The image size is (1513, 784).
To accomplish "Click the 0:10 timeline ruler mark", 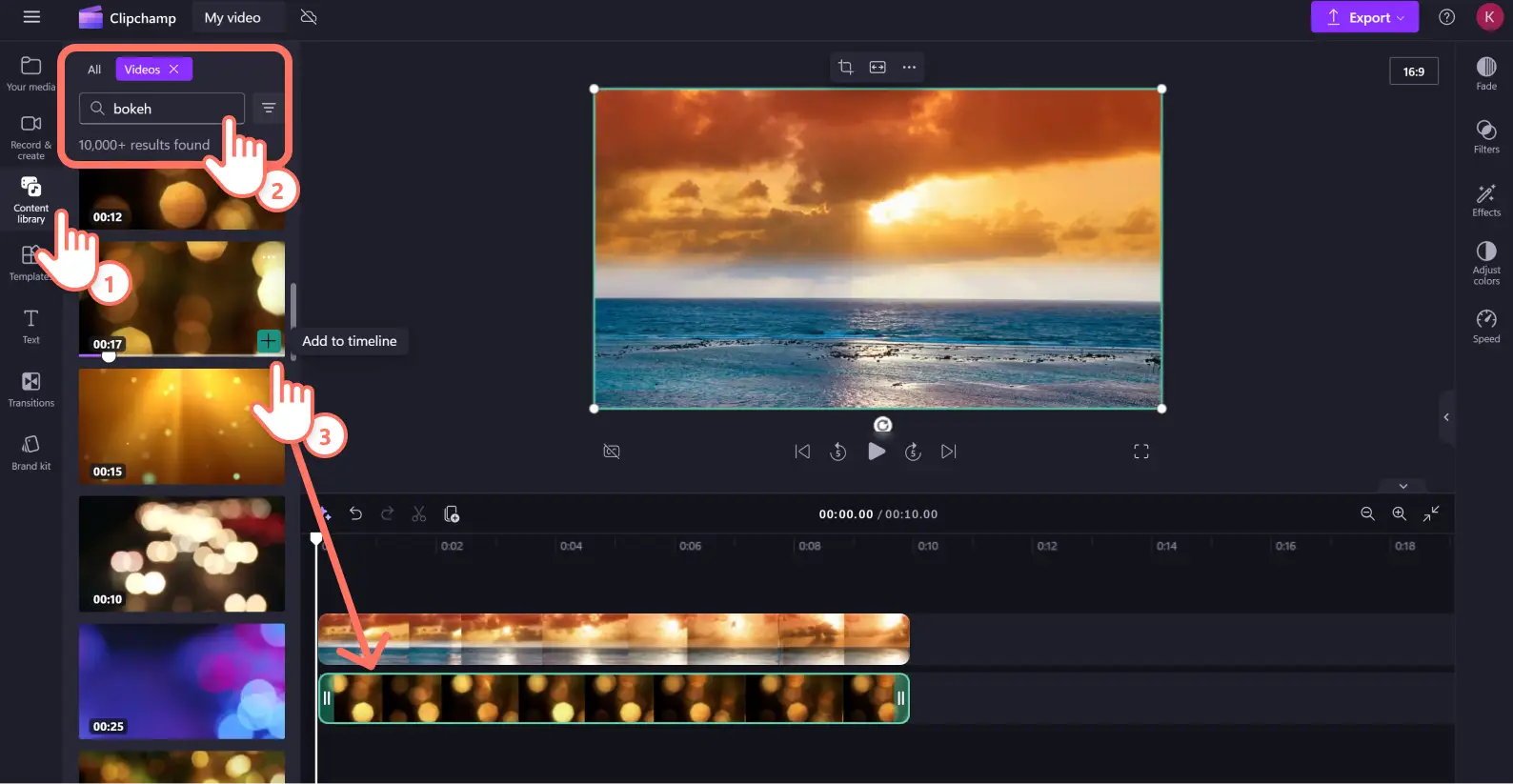I will [x=928, y=546].
